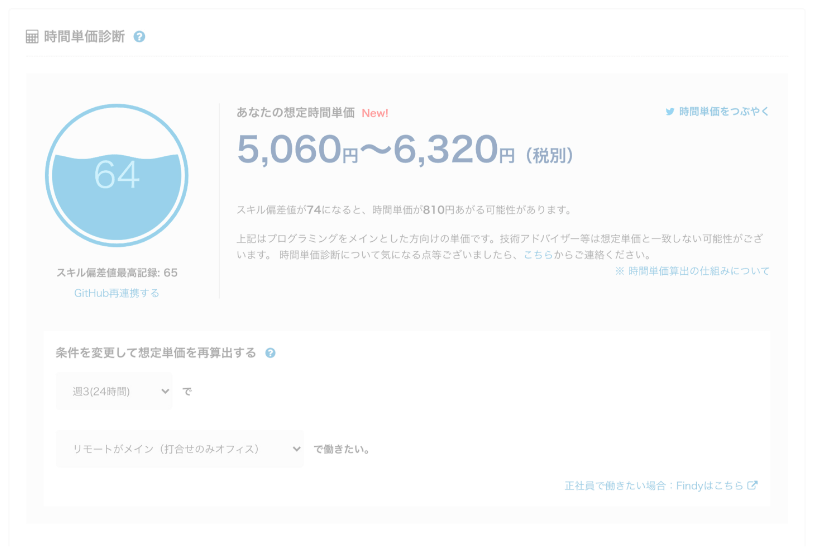Click the help icon beside 条件を変更して想定単価を再算出する
The image size is (814, 547).
[x=271, y=353]
